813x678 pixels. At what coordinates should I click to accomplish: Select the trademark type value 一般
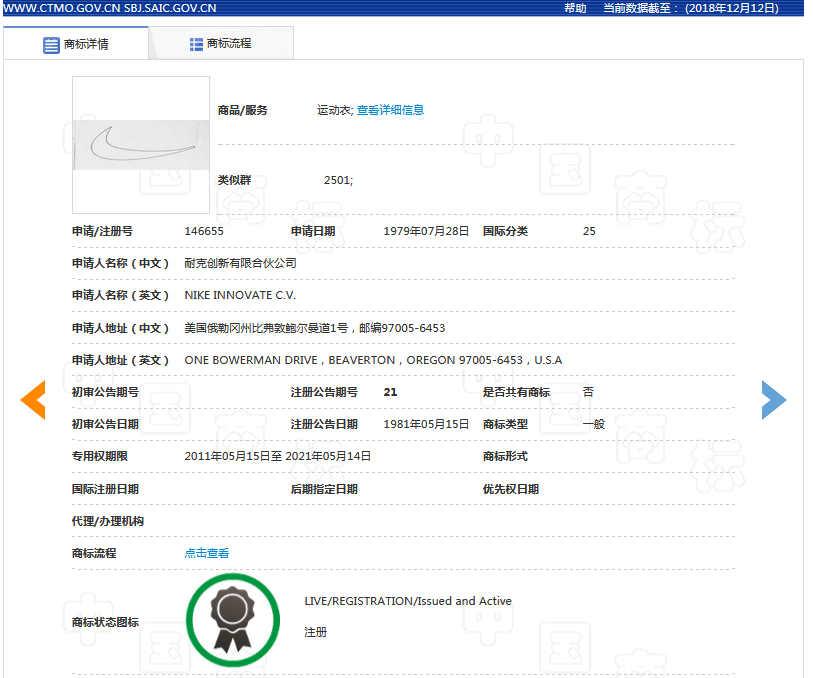point(594,424)
